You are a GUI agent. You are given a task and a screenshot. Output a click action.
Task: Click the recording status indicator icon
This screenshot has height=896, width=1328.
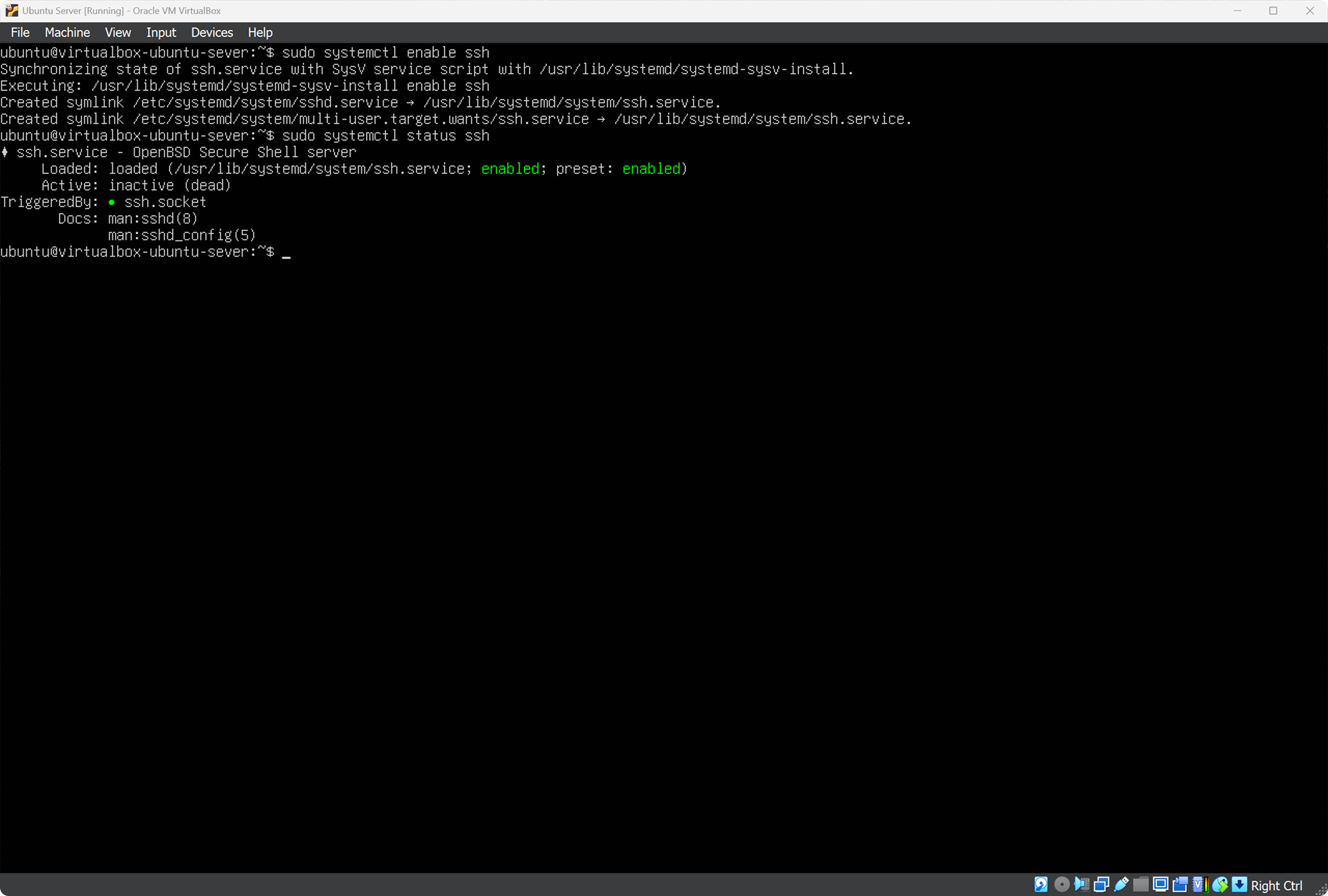1180,885
